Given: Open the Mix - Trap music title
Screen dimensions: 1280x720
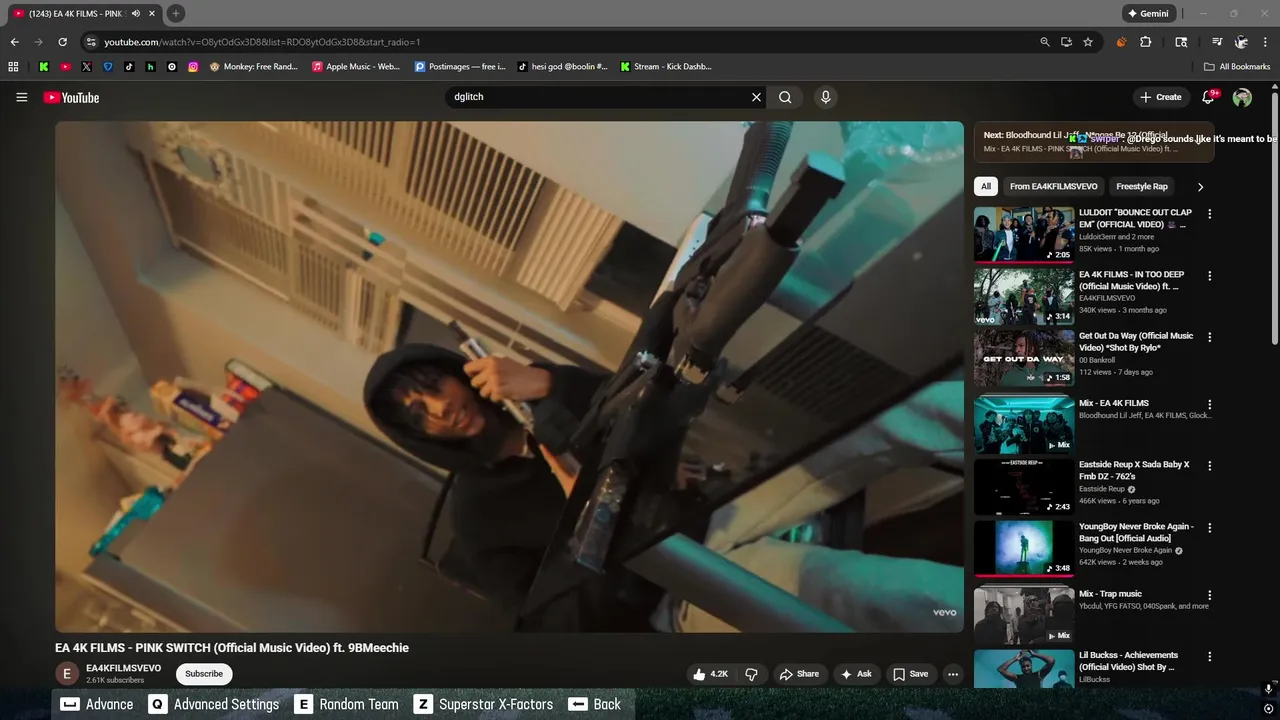Looking at the screenshot, I should pos(1110,594).
